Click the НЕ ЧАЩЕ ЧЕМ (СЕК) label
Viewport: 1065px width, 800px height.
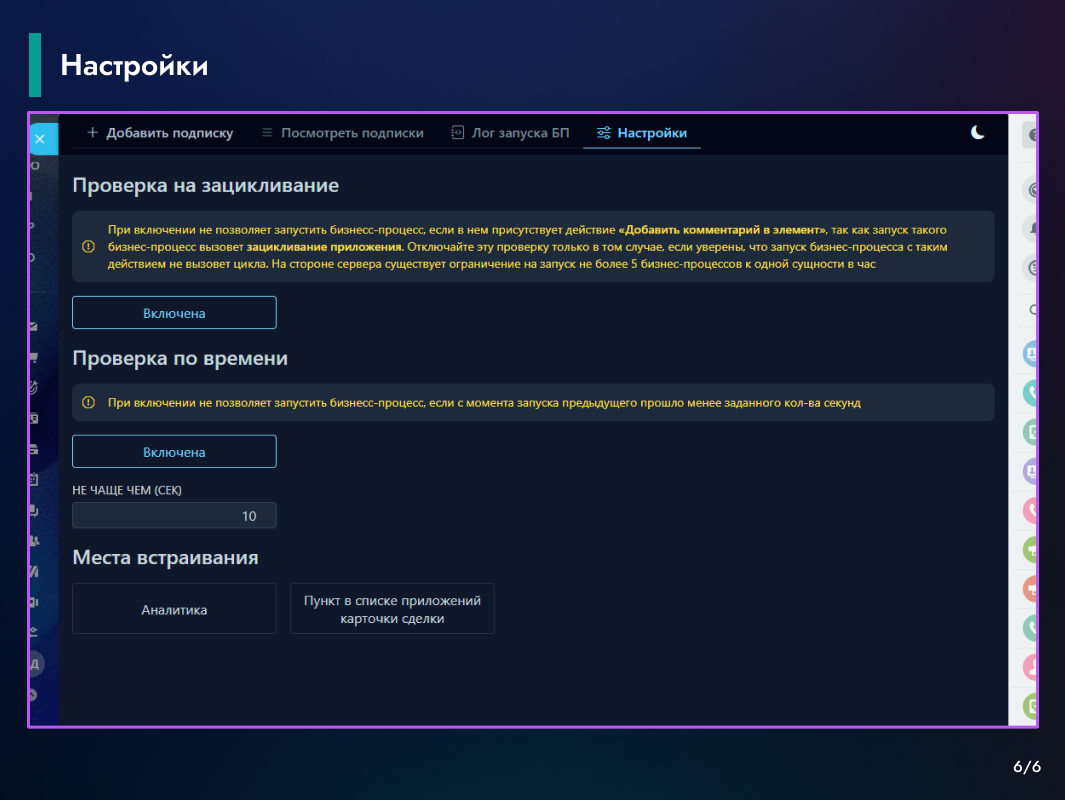127,490
